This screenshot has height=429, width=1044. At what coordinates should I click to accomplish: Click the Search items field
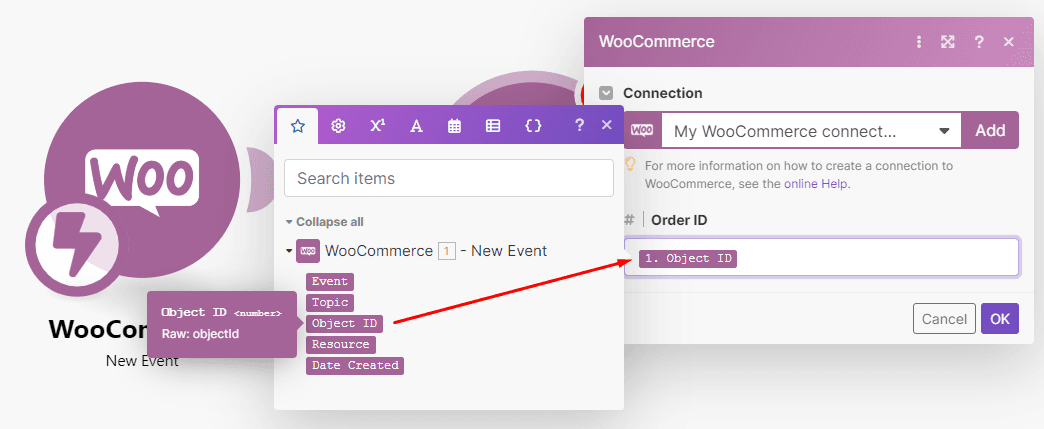point(449,179)
